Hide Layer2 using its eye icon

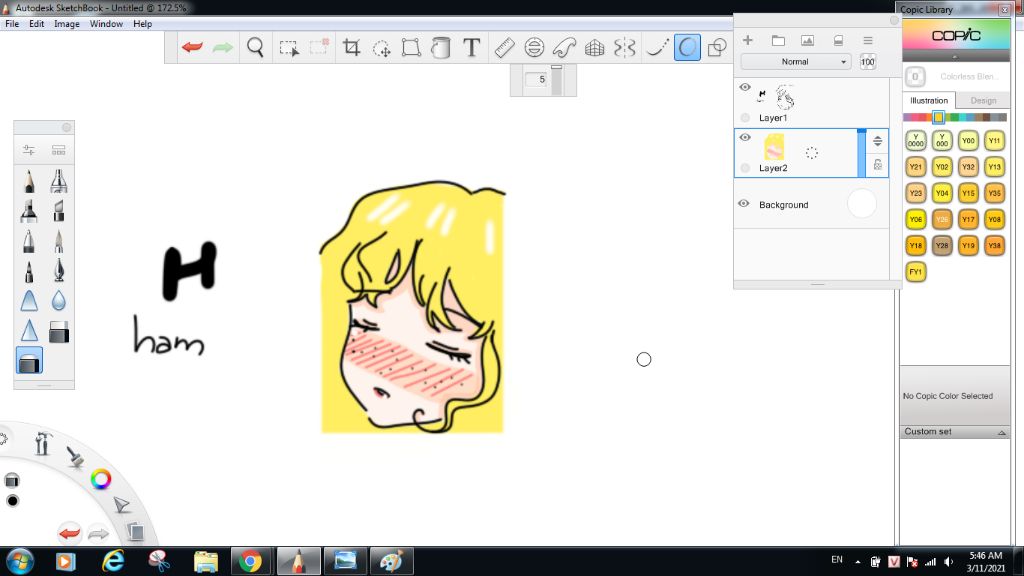tap(745, 137)
